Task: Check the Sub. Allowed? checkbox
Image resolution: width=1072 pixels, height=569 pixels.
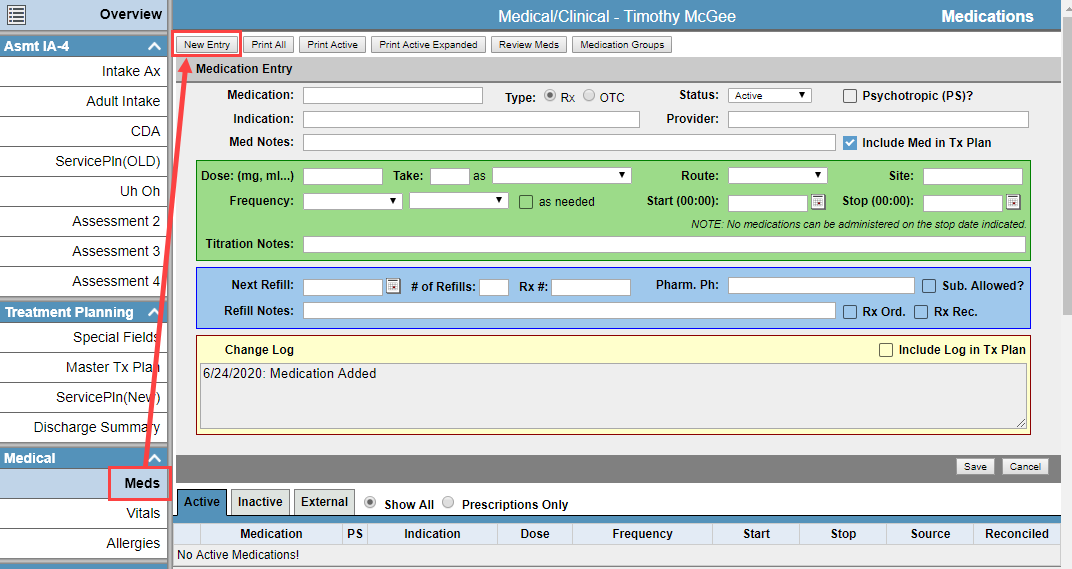Action: point(929,286)
